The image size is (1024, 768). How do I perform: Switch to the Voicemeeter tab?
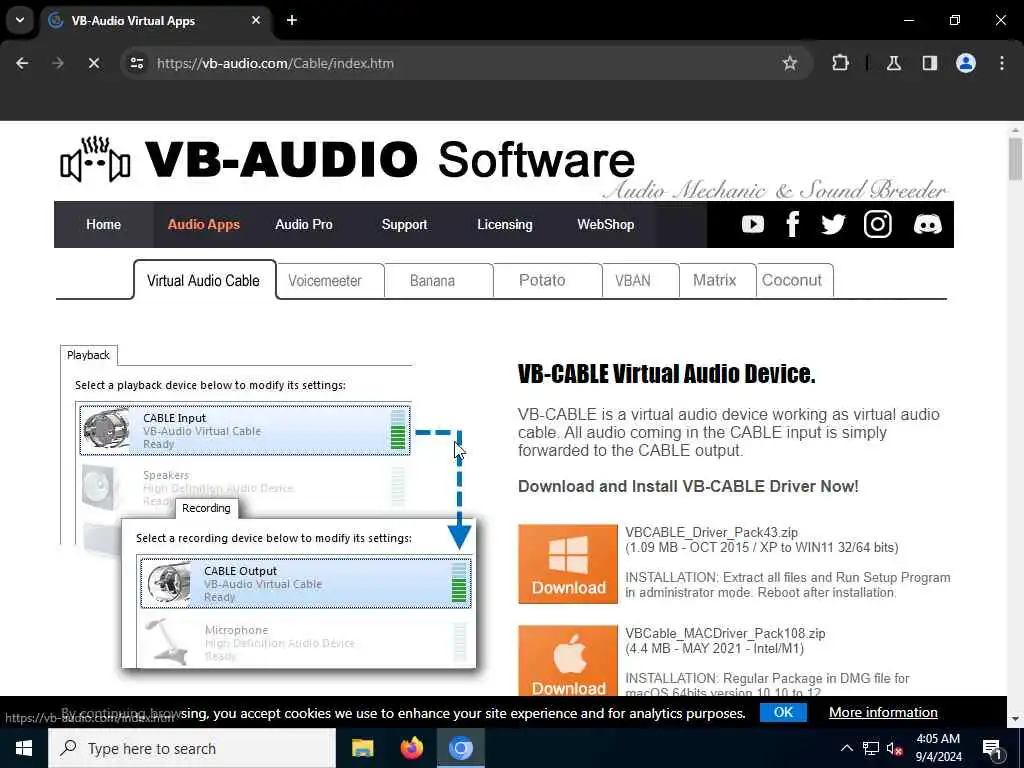pos(325,281)
